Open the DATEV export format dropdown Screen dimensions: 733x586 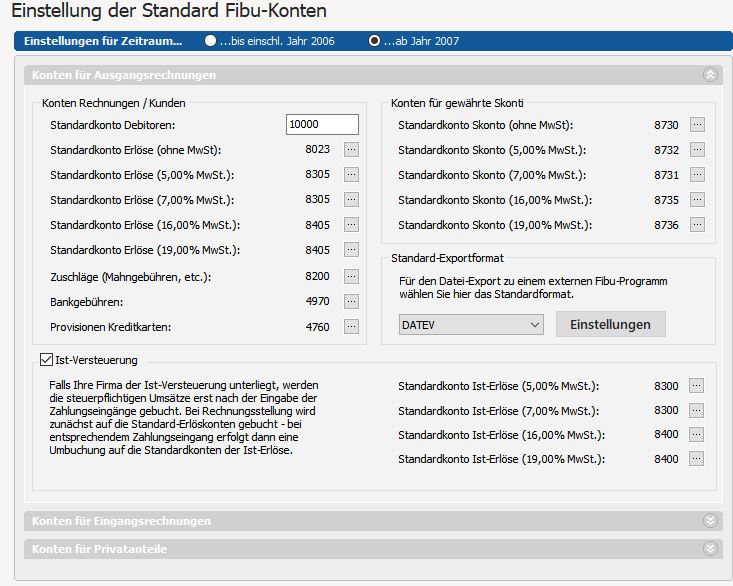tap(471, 324)
